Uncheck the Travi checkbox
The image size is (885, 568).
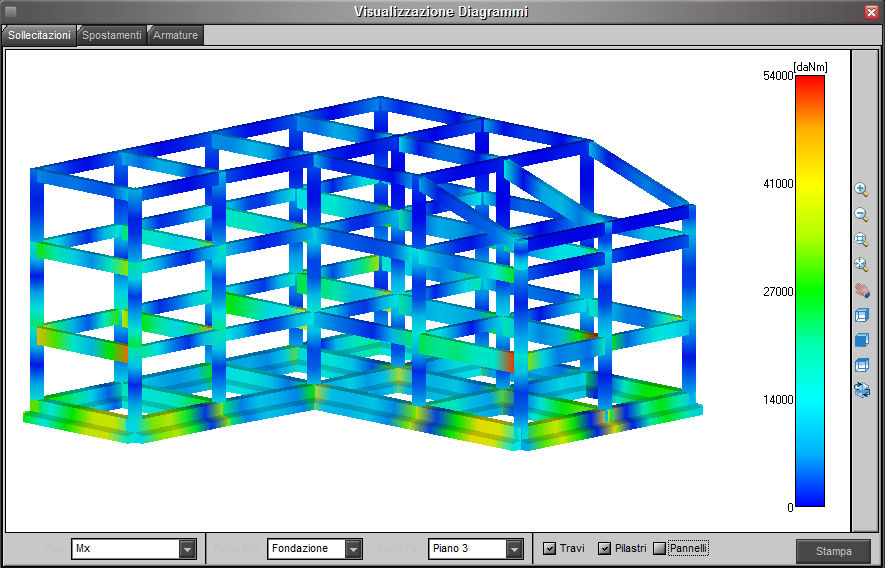[549, 549]
